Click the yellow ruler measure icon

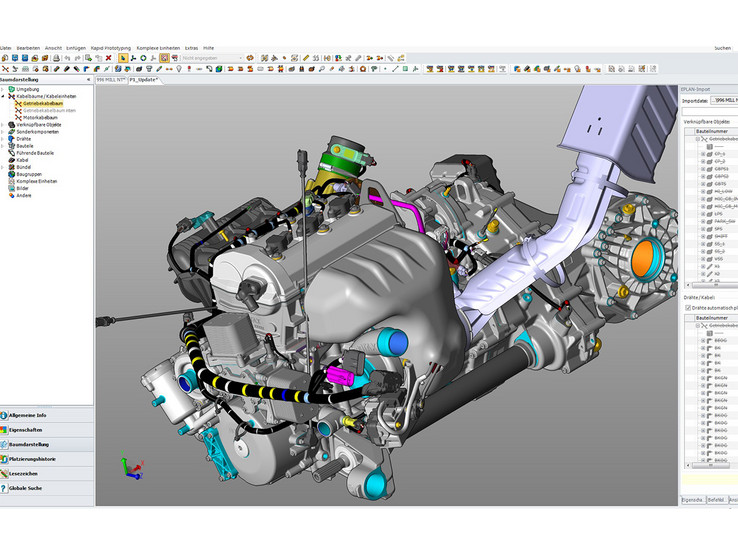click(x=306, y=58)
